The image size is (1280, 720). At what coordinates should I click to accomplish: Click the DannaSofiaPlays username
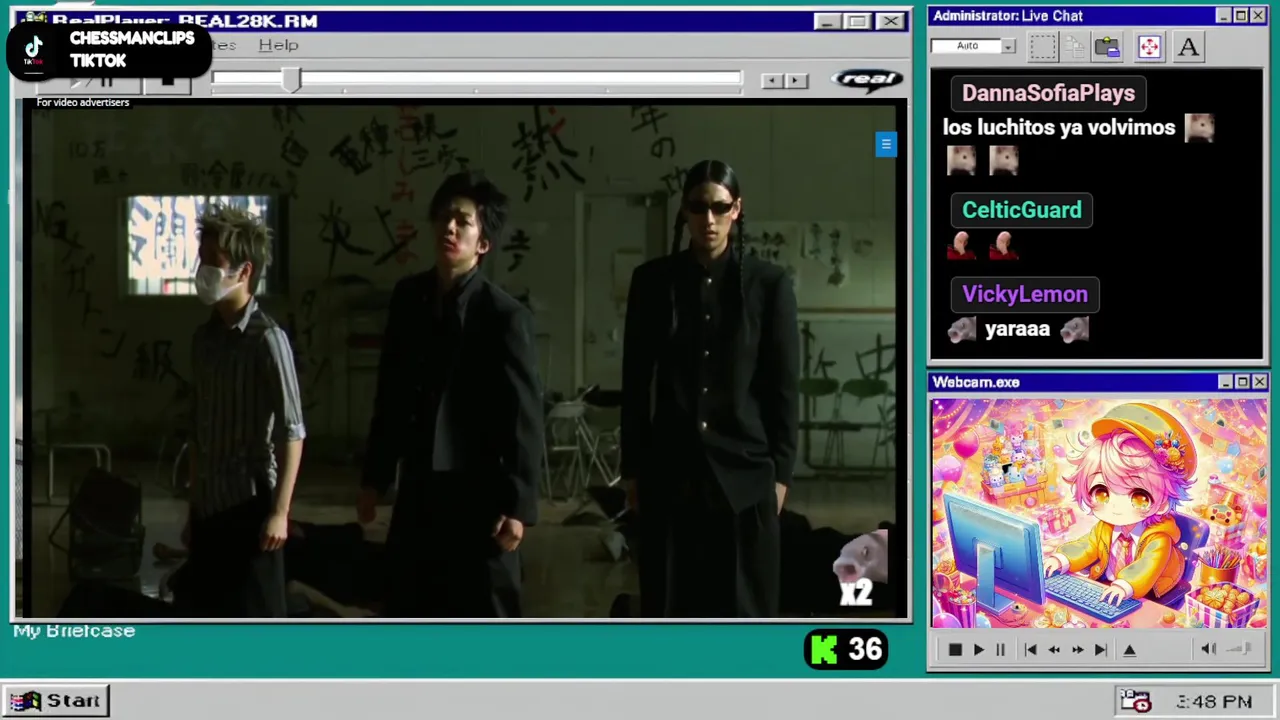coord(1048,93)
